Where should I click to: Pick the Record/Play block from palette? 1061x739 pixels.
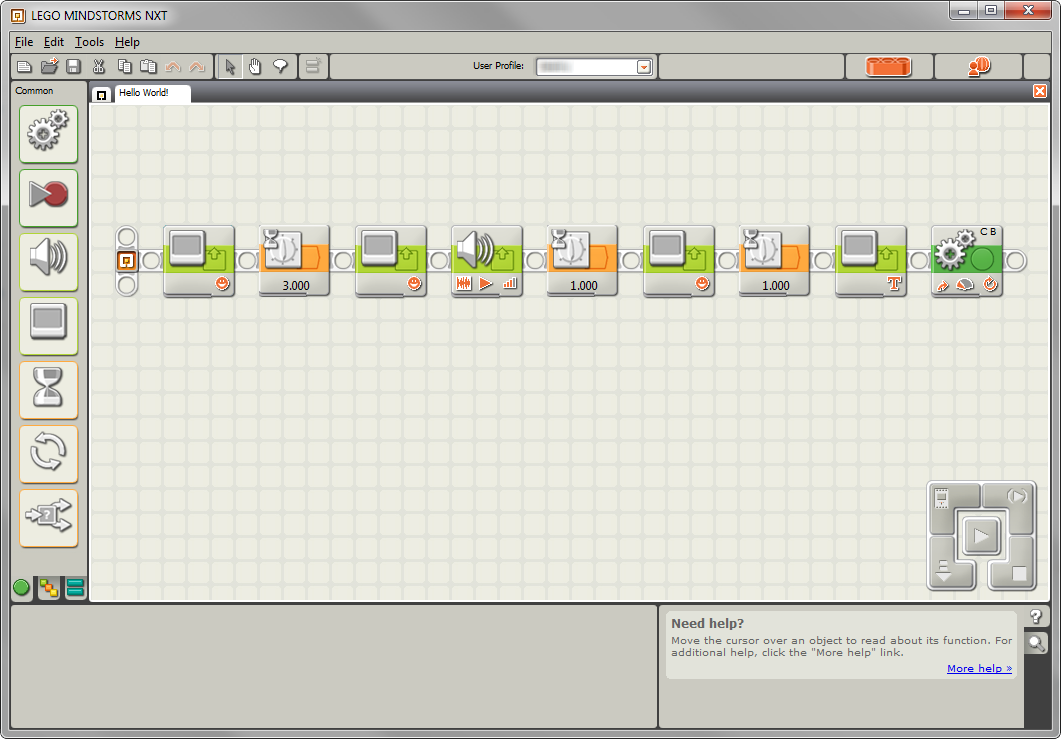pos(49,198)
